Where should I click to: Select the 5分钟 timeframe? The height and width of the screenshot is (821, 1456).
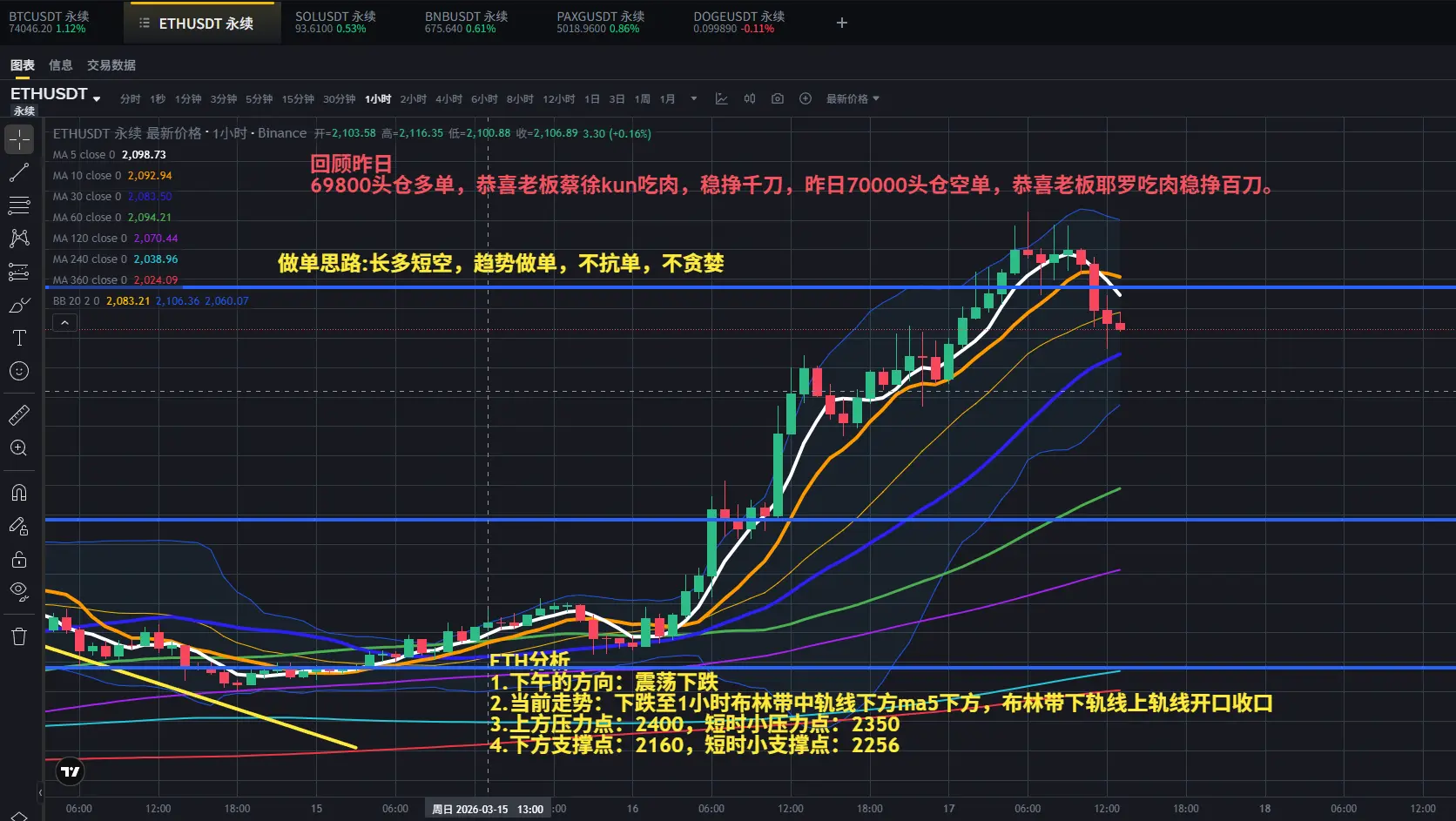260,98
